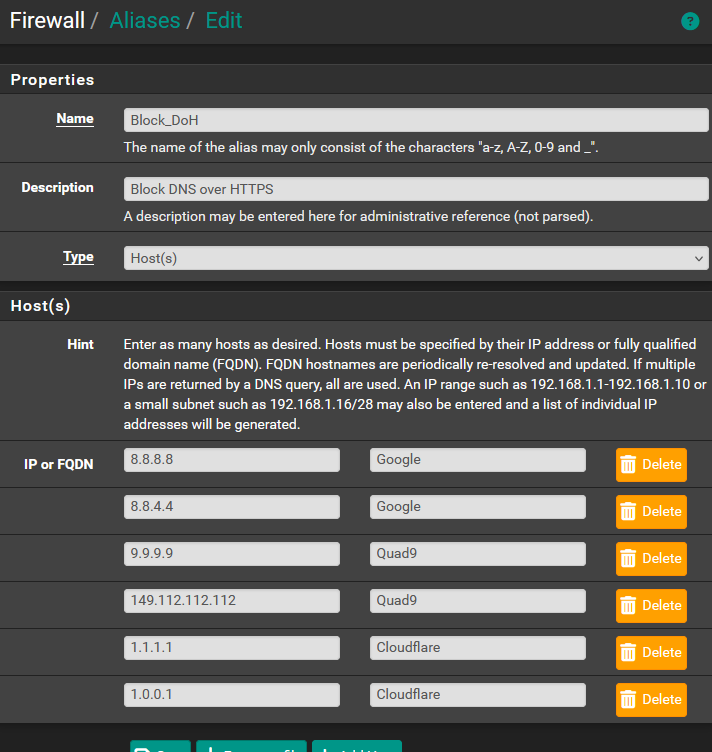The width and height of the screenshot is (712, 752).
Task: Delete the 1.1.1.1 Cloudflare host
Action: pyautogui.click(x=651, y=652)
